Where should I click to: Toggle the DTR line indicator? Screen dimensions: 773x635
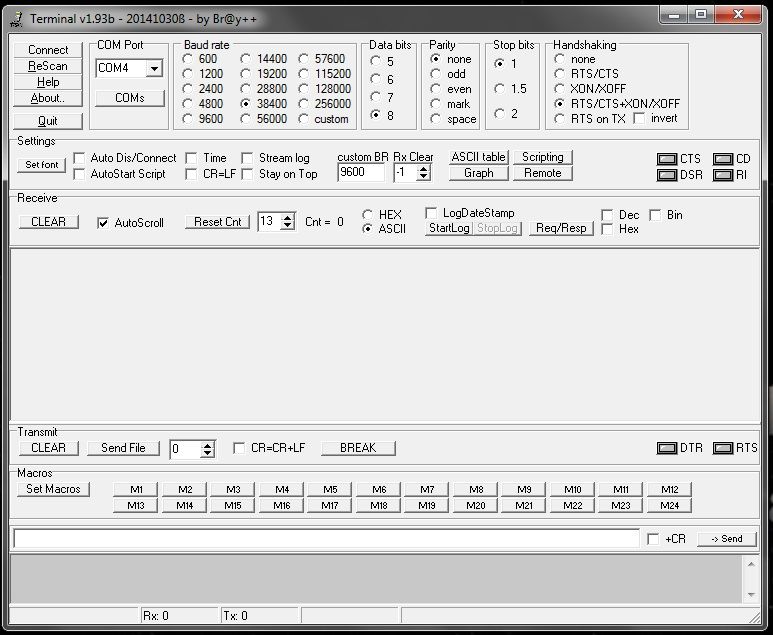pyautogui.click(x=667, y=448)
